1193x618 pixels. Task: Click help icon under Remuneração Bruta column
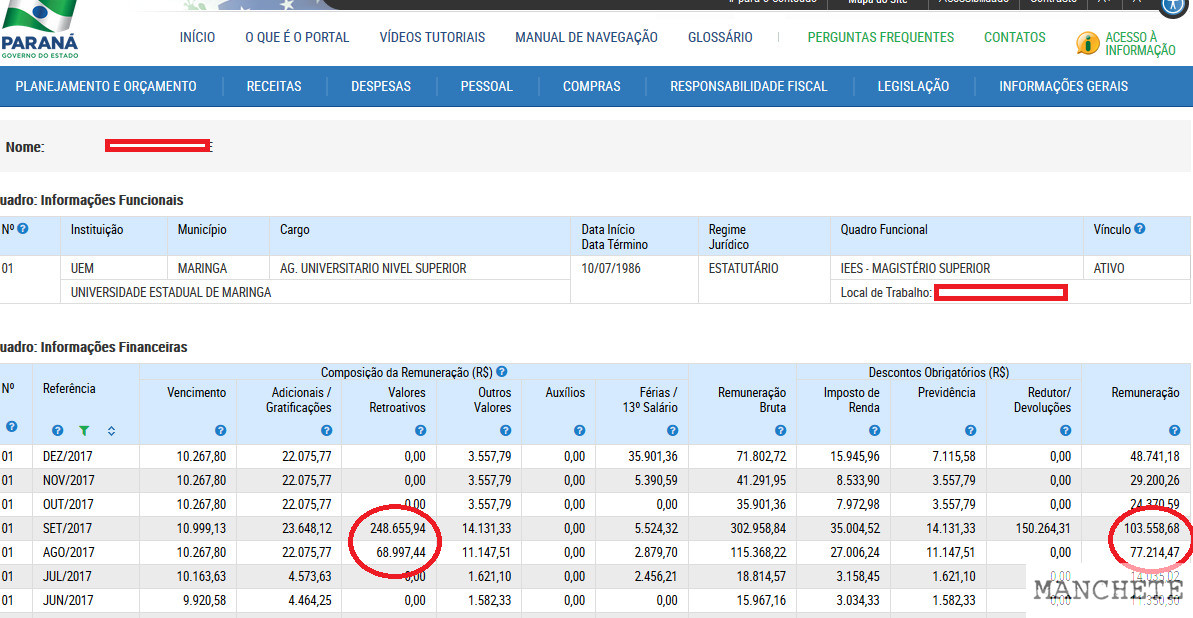click(x=780, y=431)
